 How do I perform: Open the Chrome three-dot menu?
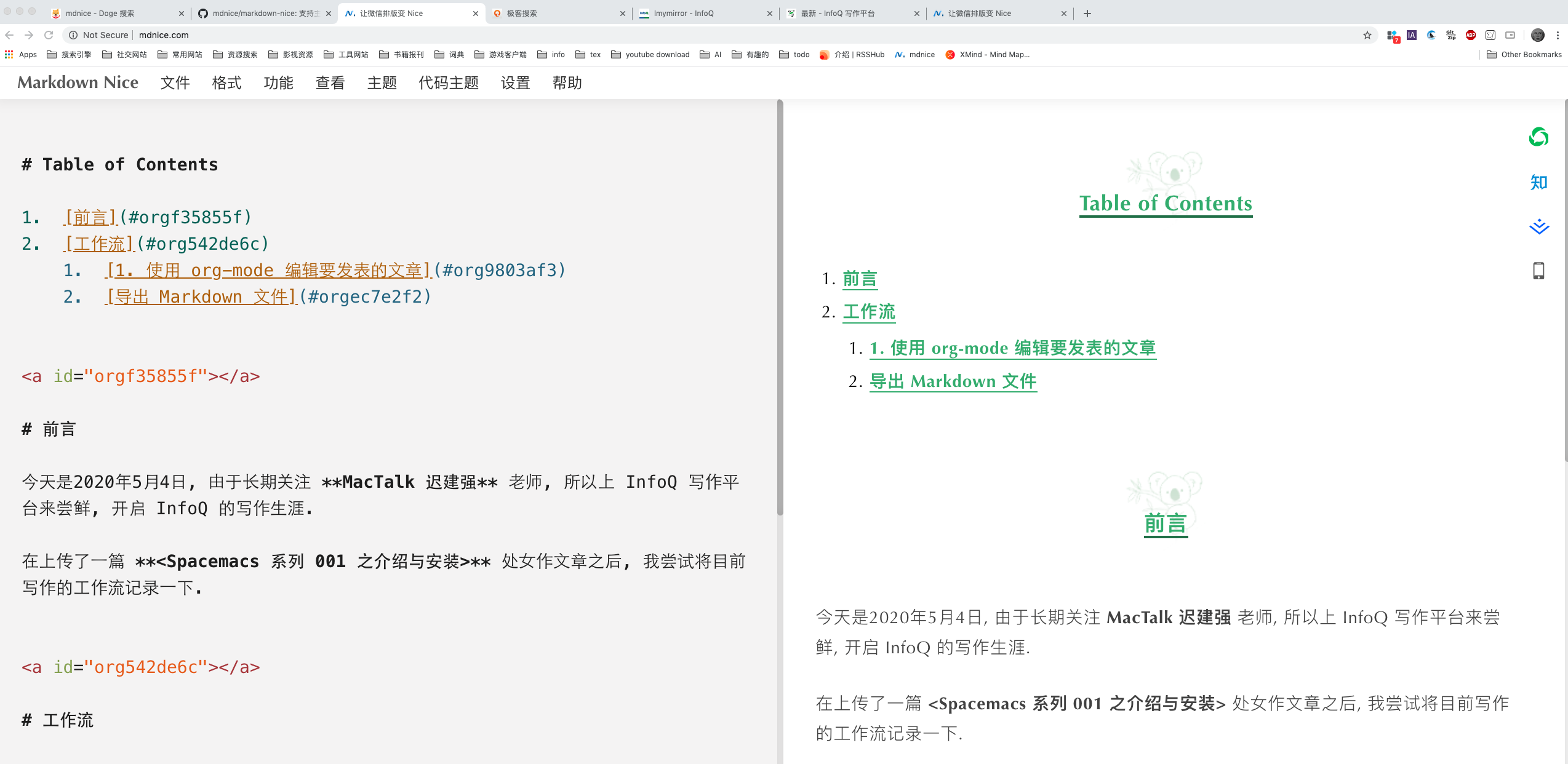pyautogui.click(x=1558, y=35)
